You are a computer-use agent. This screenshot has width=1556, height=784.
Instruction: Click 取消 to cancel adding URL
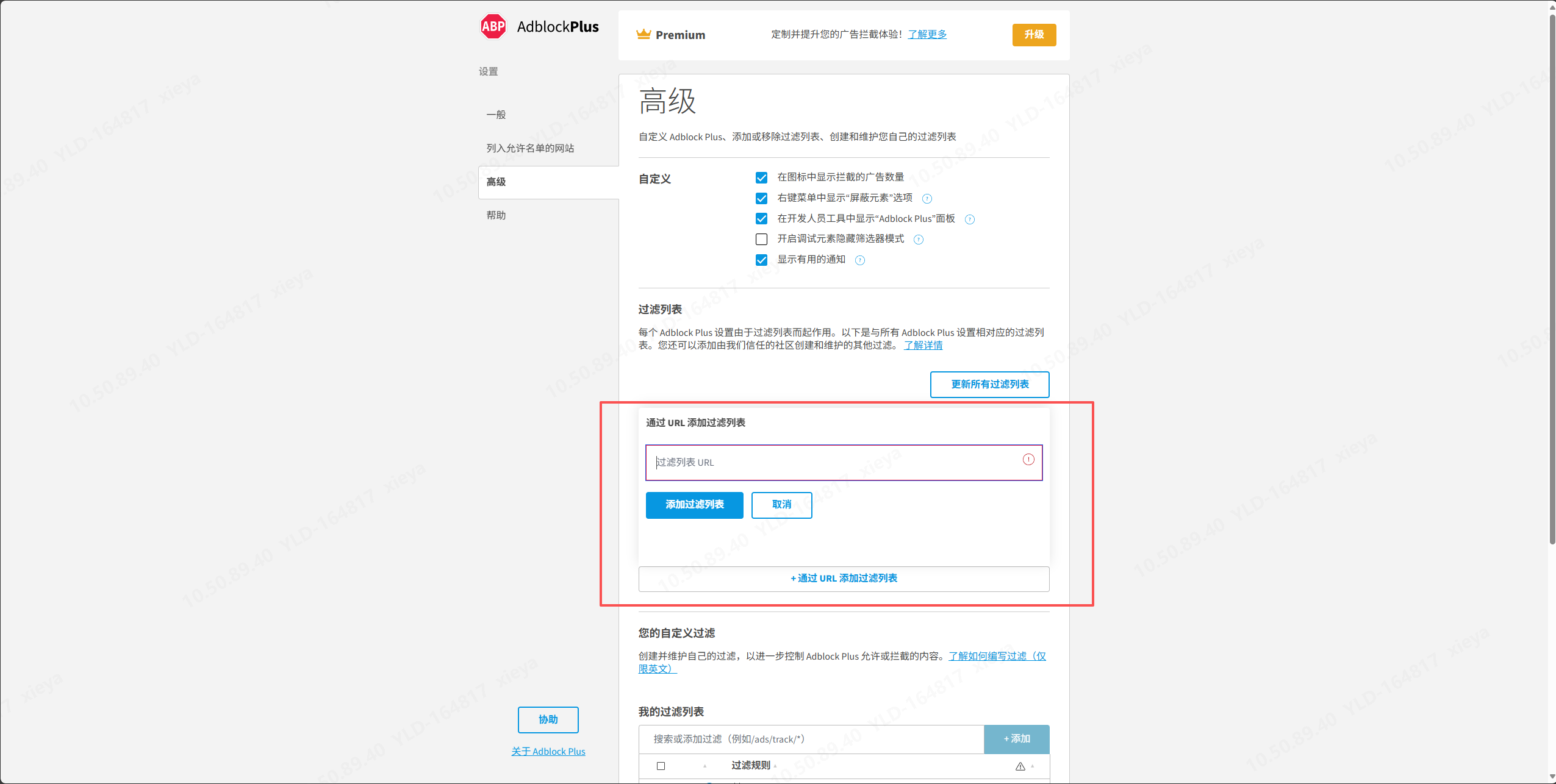pos(781,505)
